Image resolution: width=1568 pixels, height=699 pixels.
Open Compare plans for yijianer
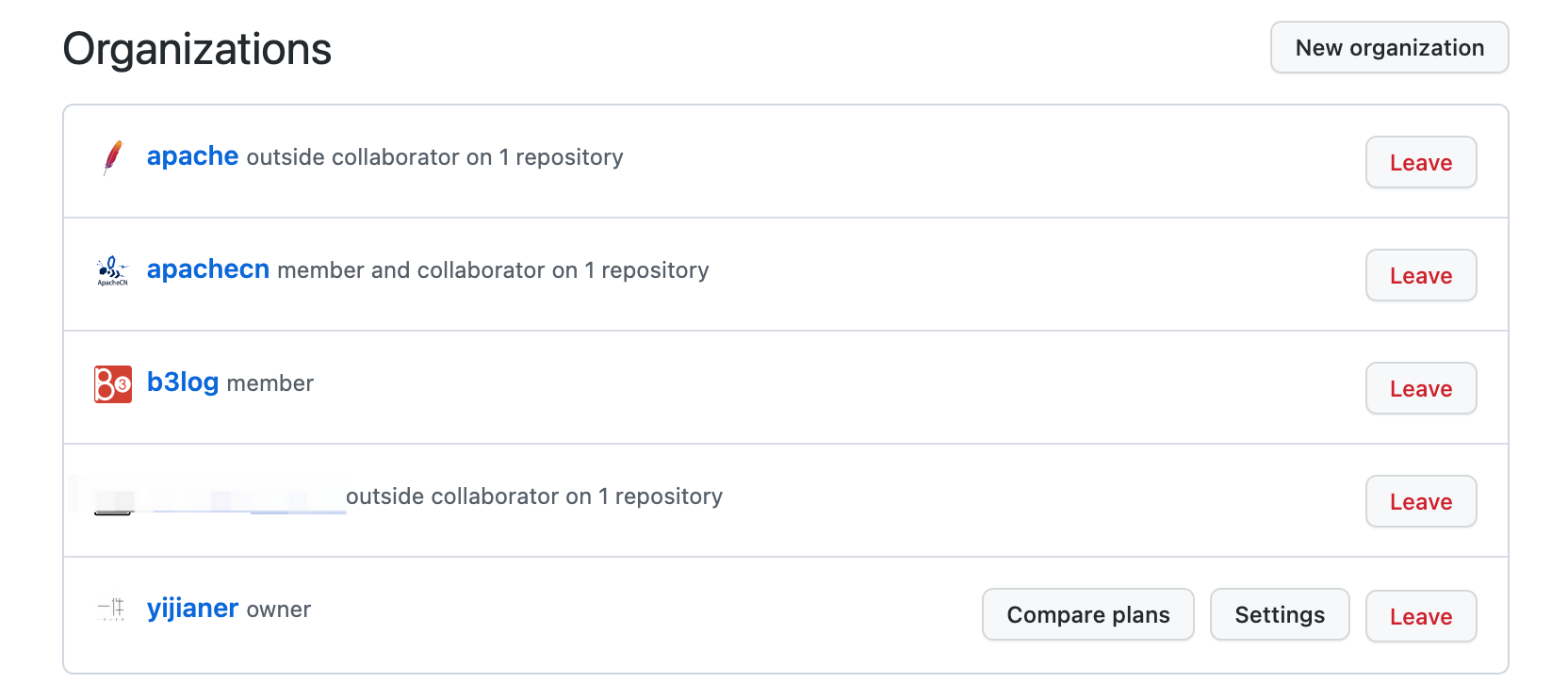pyautogui.click(x=1087, y=615)
